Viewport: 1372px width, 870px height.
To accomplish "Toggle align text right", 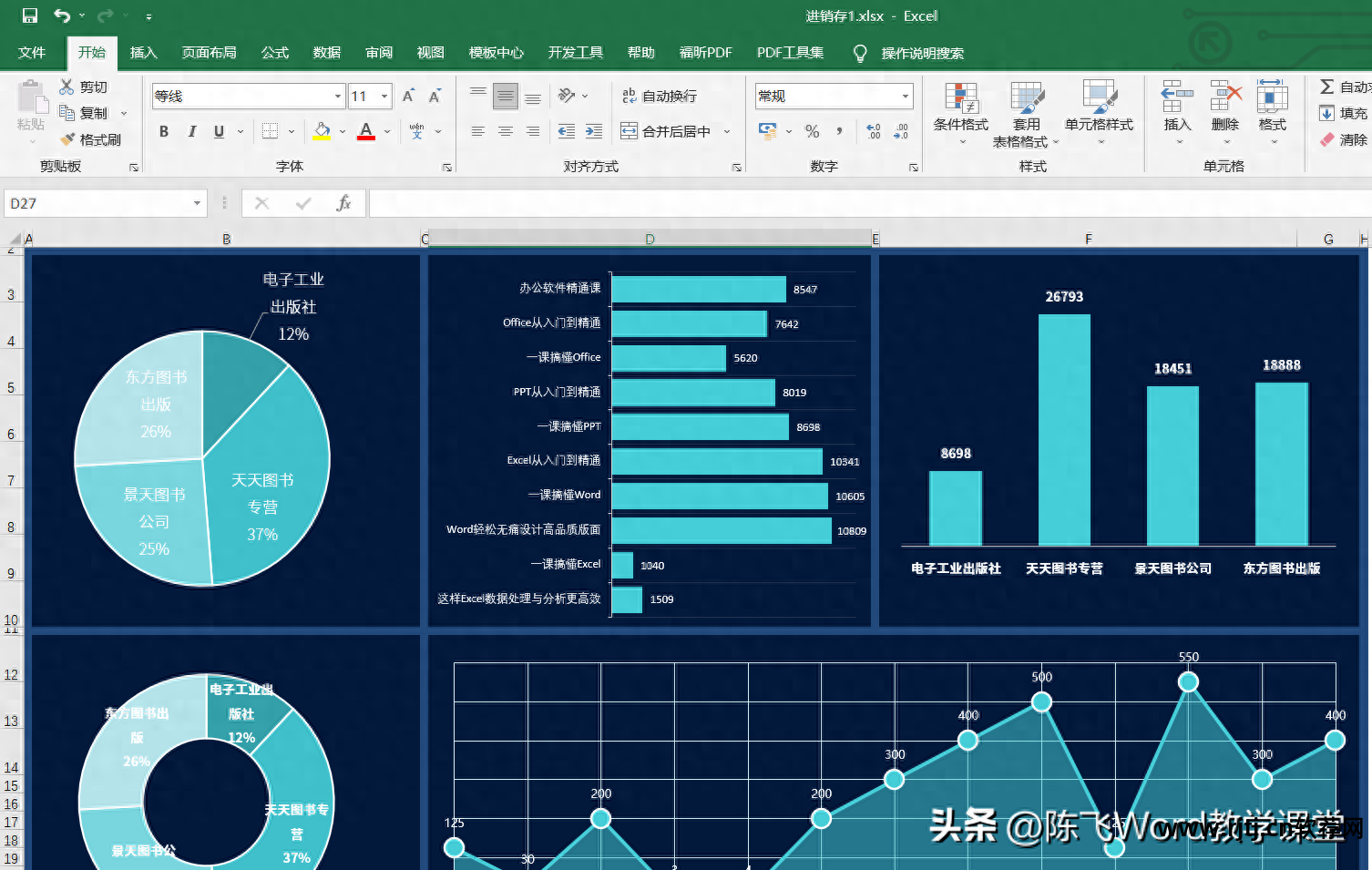I will click(533, 131).
